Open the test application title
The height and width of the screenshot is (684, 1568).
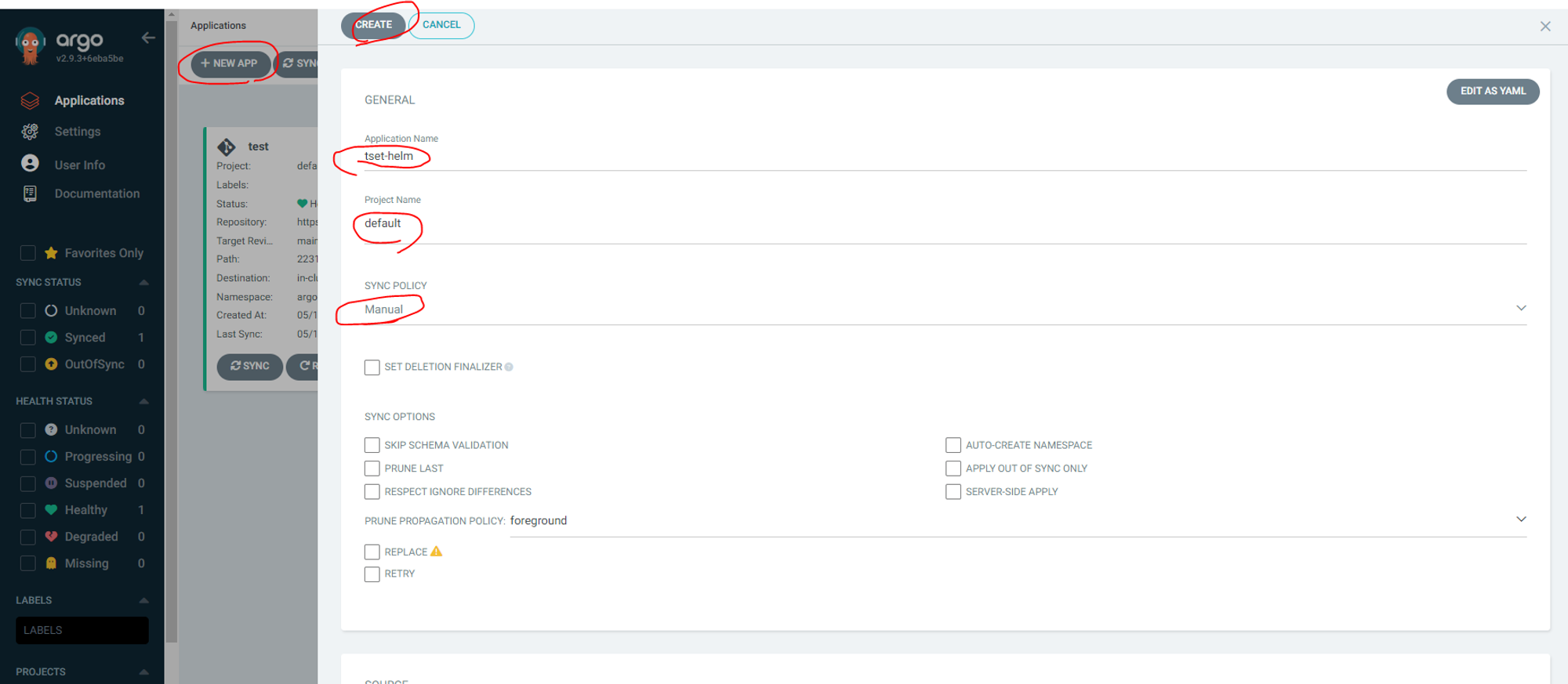(258, 147)
